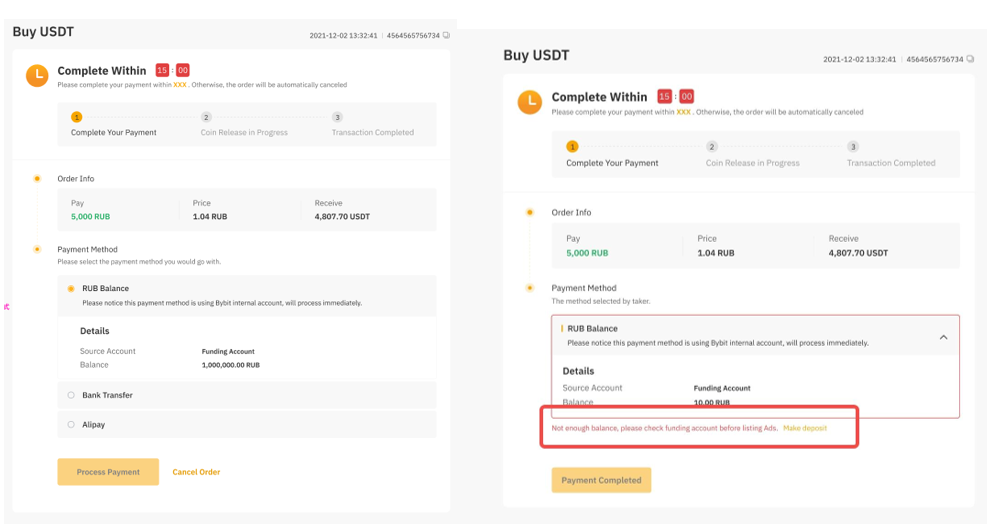Click the Cancel Order link
The image size is (991, 524).
196,472
